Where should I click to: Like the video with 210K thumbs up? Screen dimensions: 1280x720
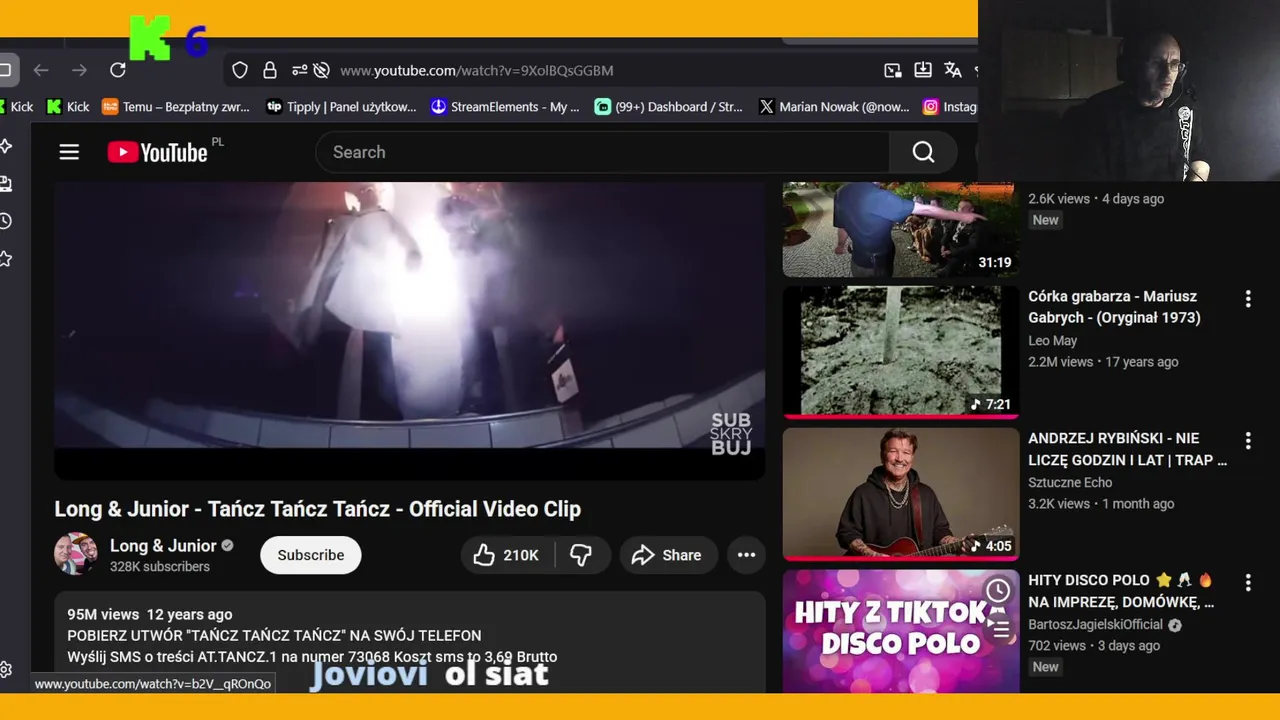[x=506, y=555]
